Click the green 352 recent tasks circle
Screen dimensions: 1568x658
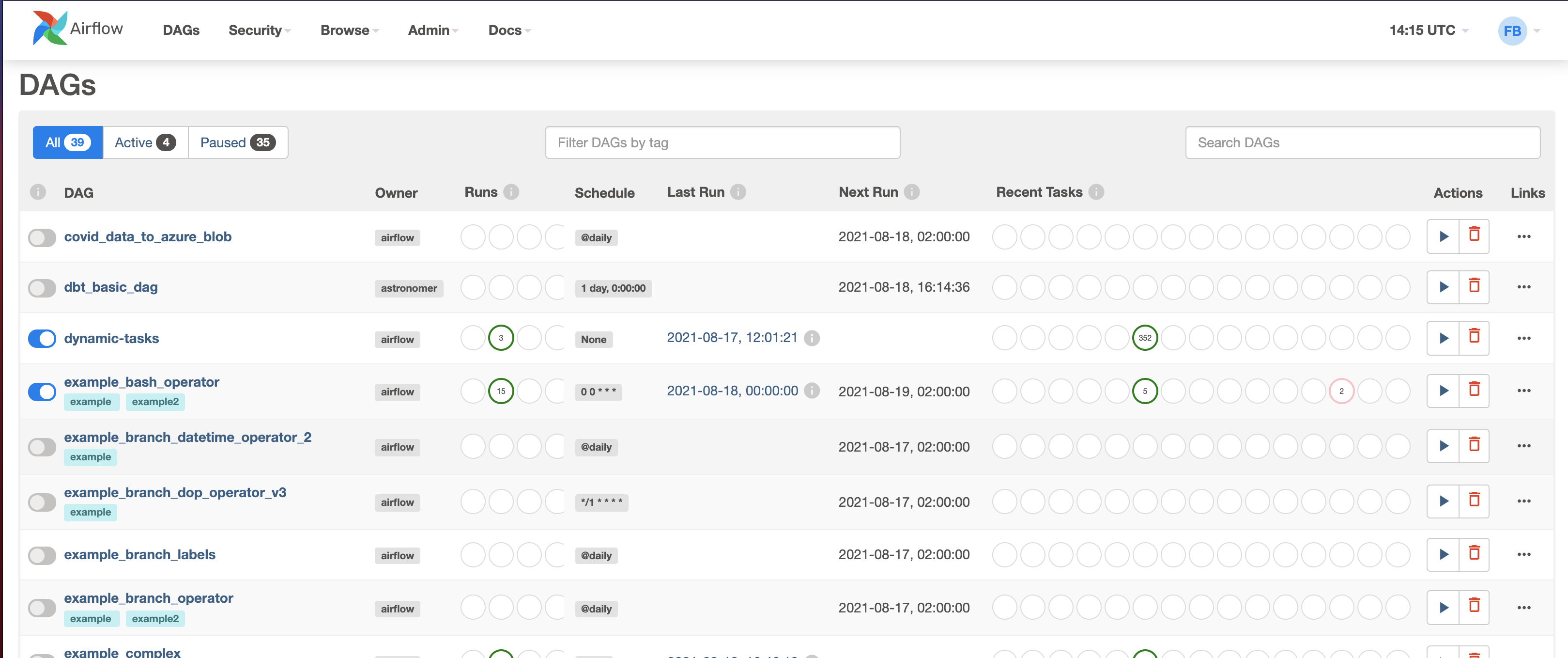click(1144, 338)
